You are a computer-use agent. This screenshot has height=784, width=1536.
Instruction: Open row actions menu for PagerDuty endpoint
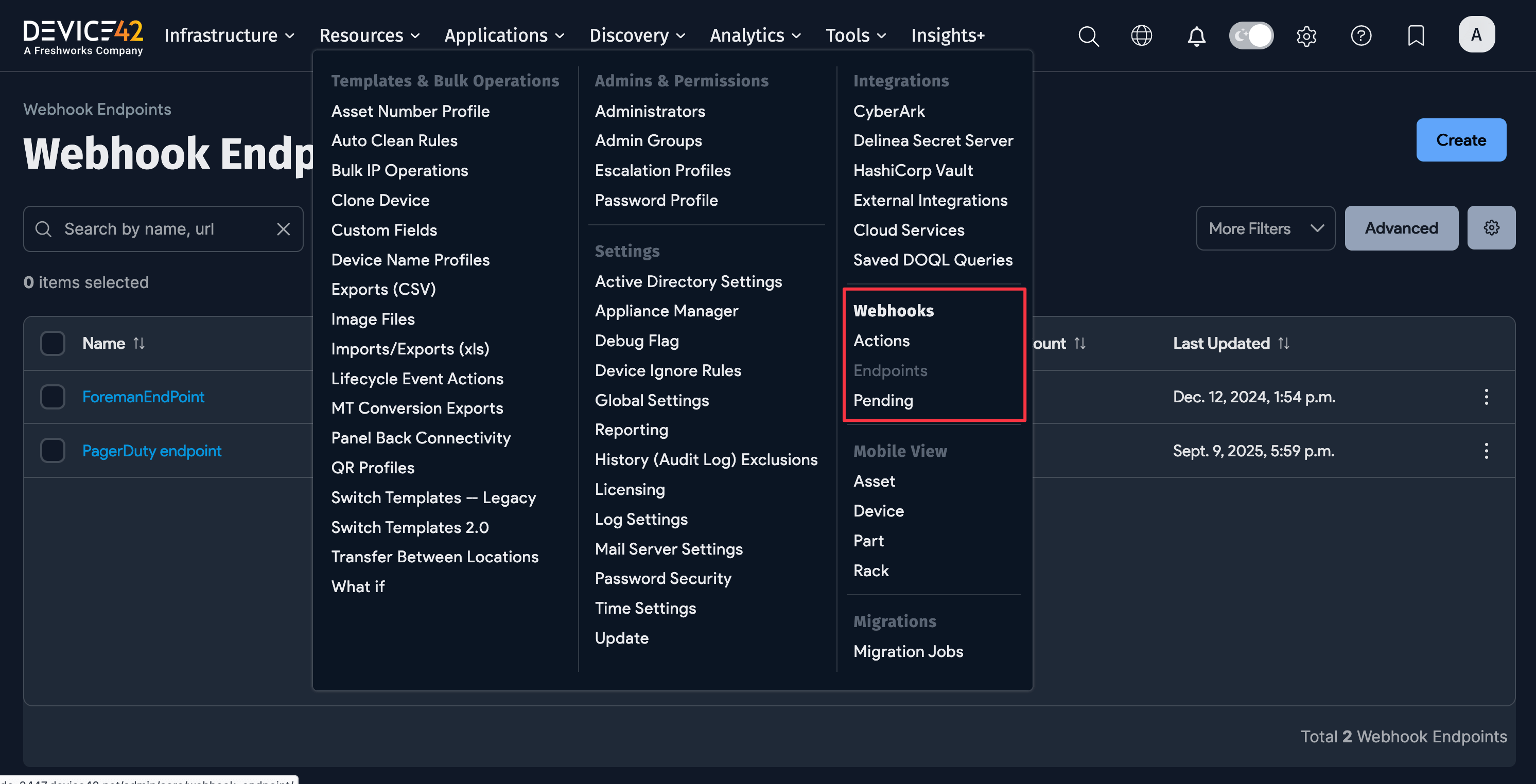pyautogui.click(x=1486, y=451)
